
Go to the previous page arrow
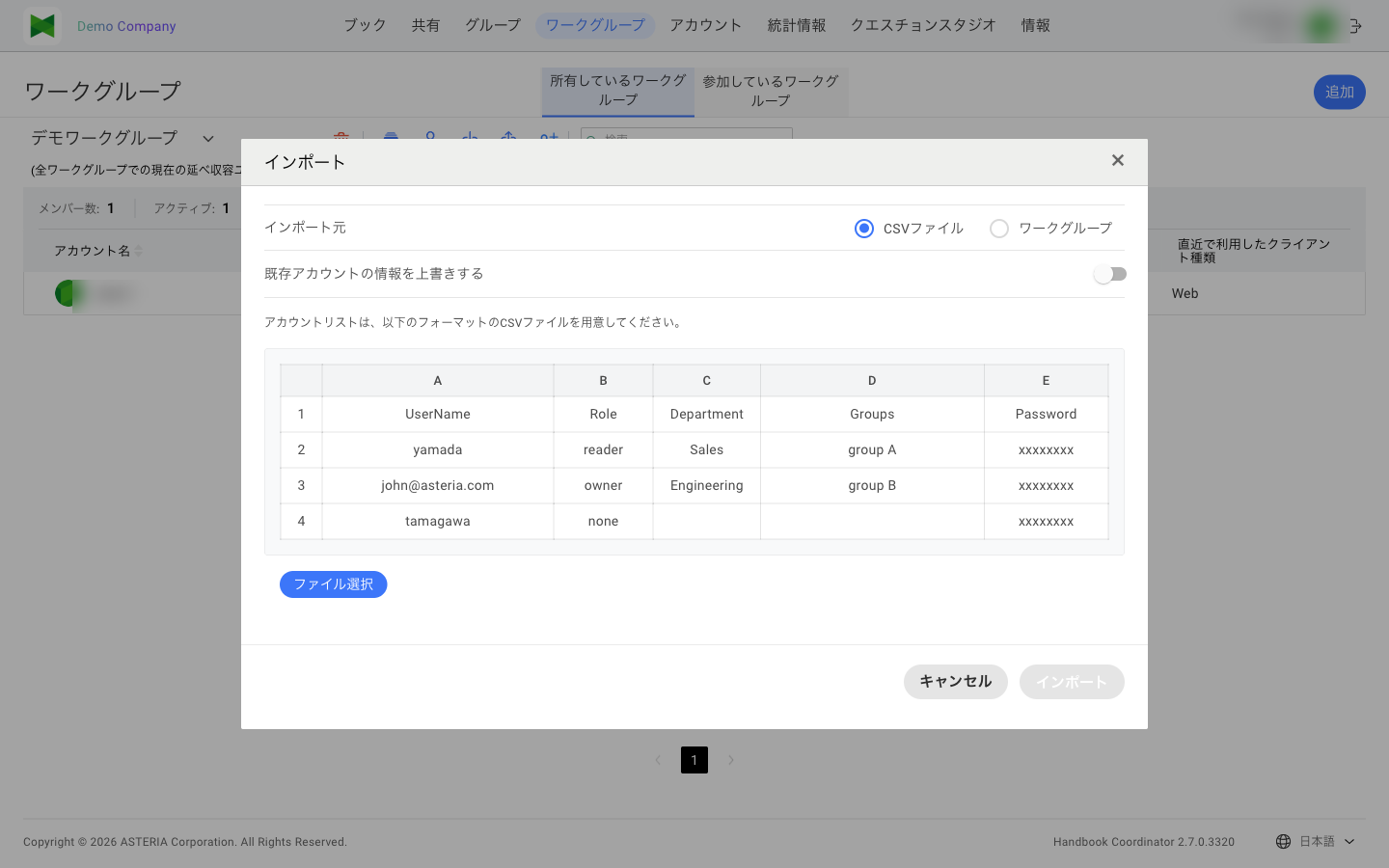point(658,760)
